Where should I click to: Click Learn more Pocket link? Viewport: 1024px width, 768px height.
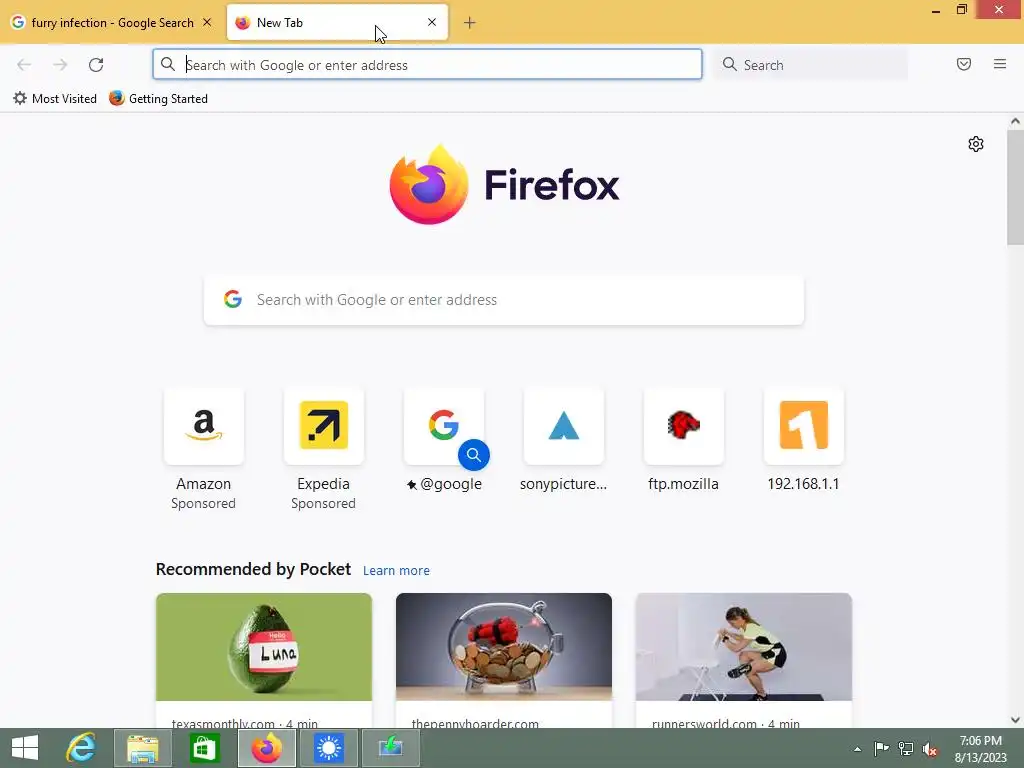396,571
